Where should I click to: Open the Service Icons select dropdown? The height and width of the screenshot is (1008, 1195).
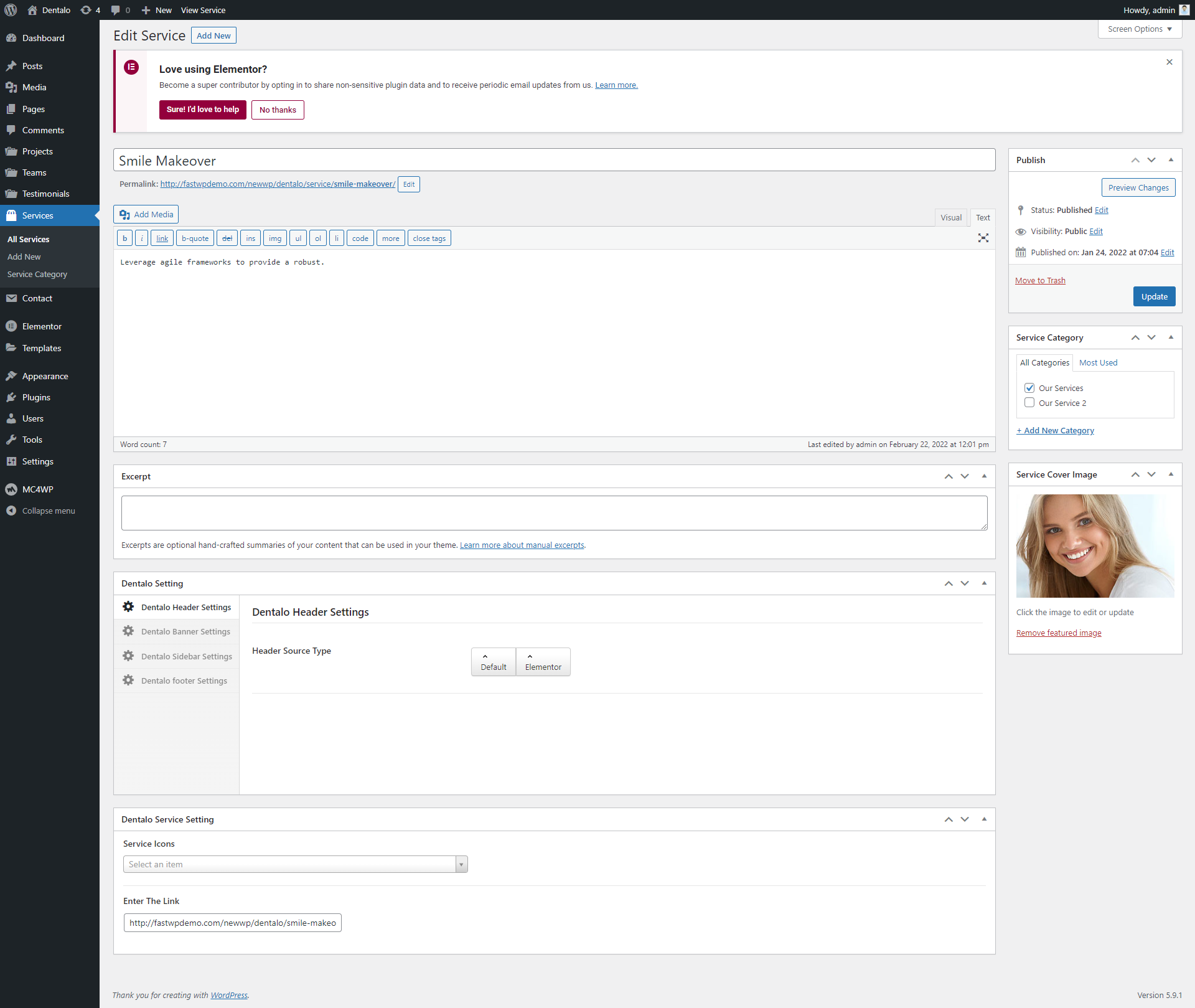coord(295,864)
